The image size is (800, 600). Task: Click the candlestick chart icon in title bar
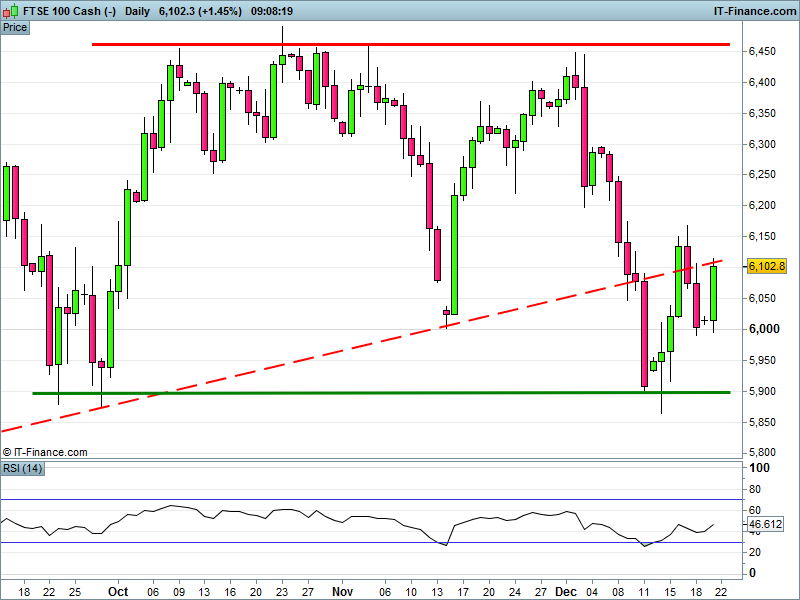pyautogui.click(x=10, y=10)
